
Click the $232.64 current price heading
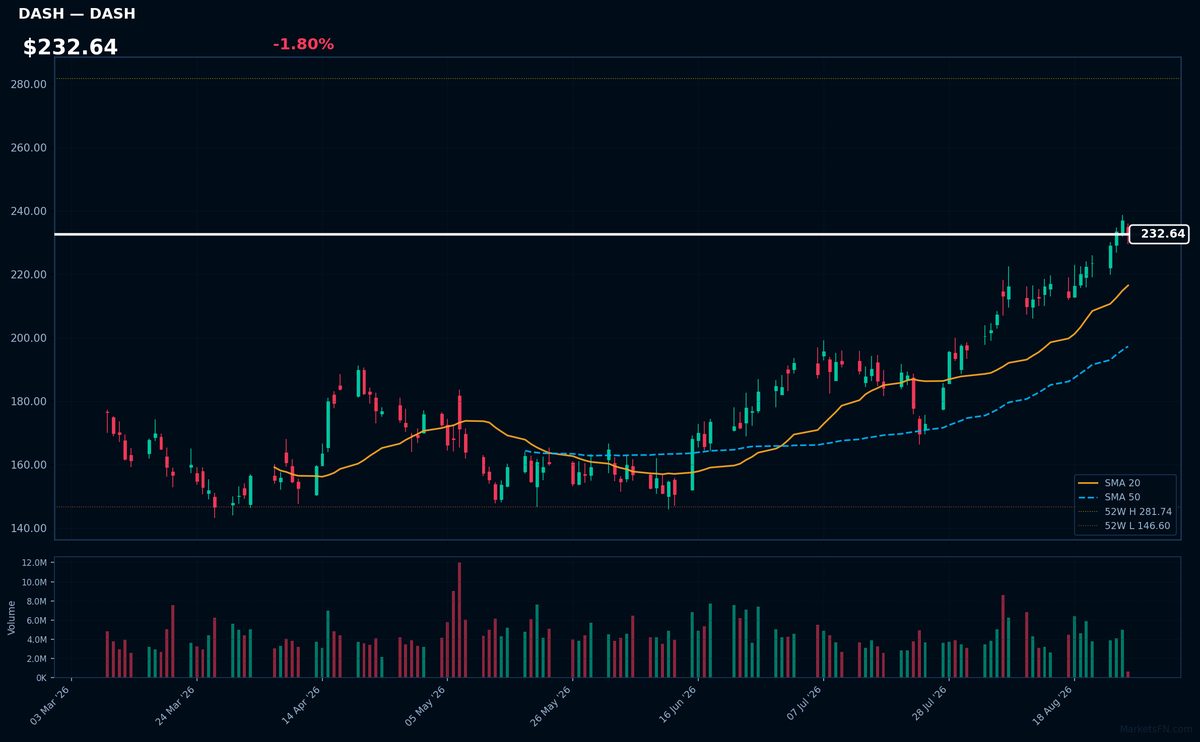70,47
